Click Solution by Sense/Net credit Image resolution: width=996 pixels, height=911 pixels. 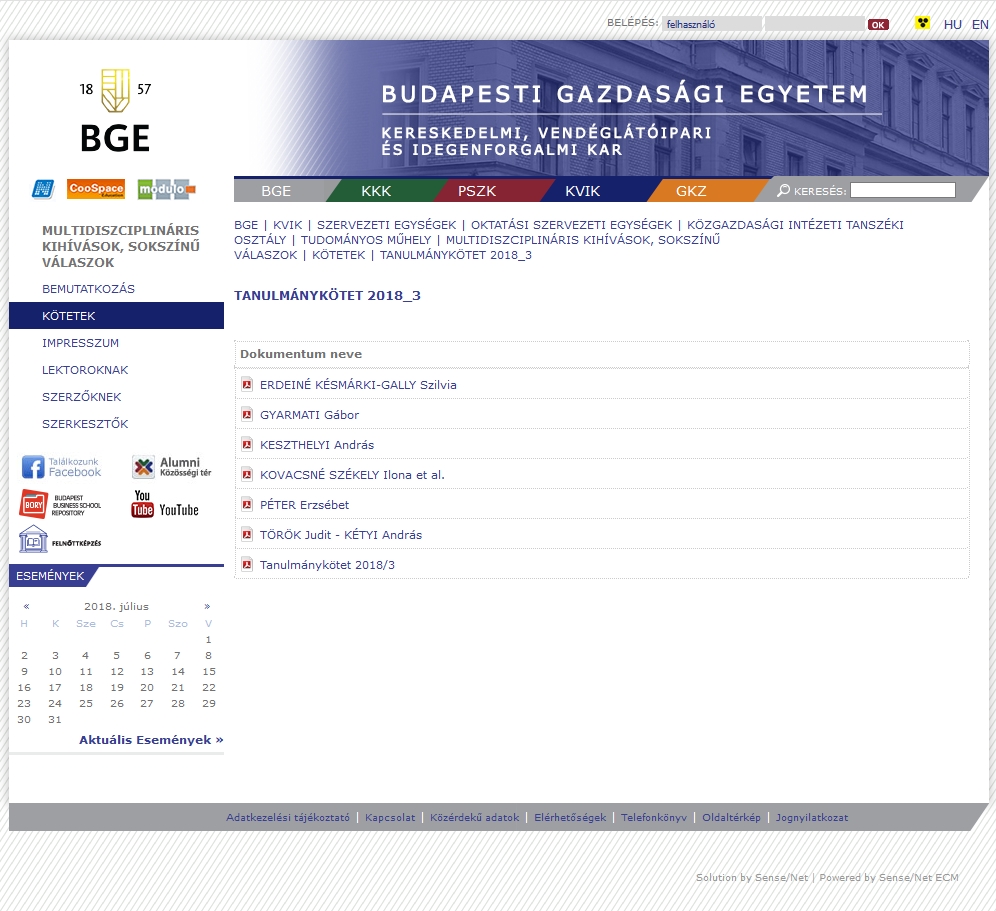[752, 877]
